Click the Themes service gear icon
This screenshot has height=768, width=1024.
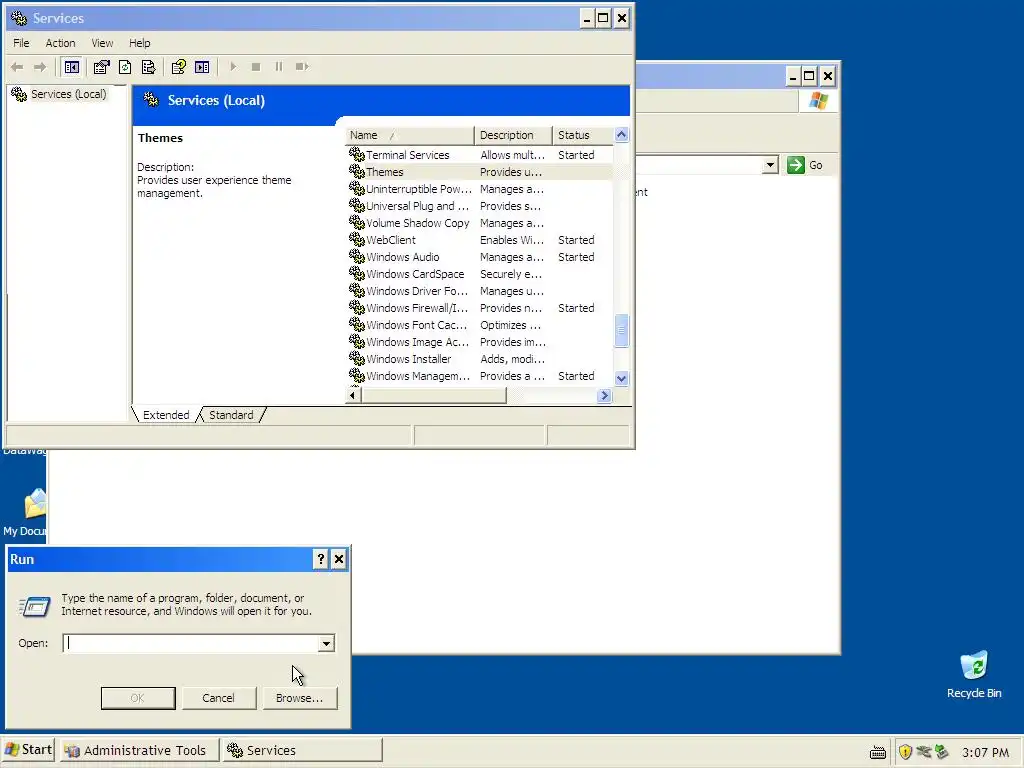point(357,171)
